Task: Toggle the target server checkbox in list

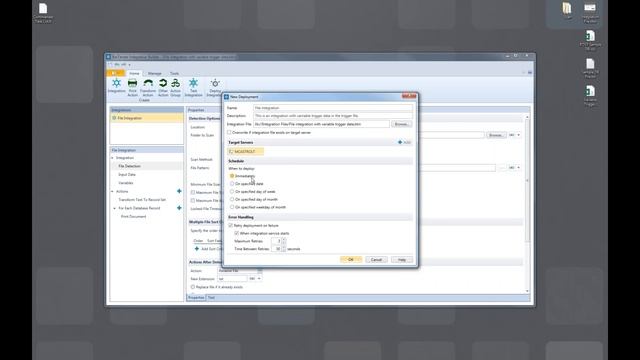Action: [231, 151]
